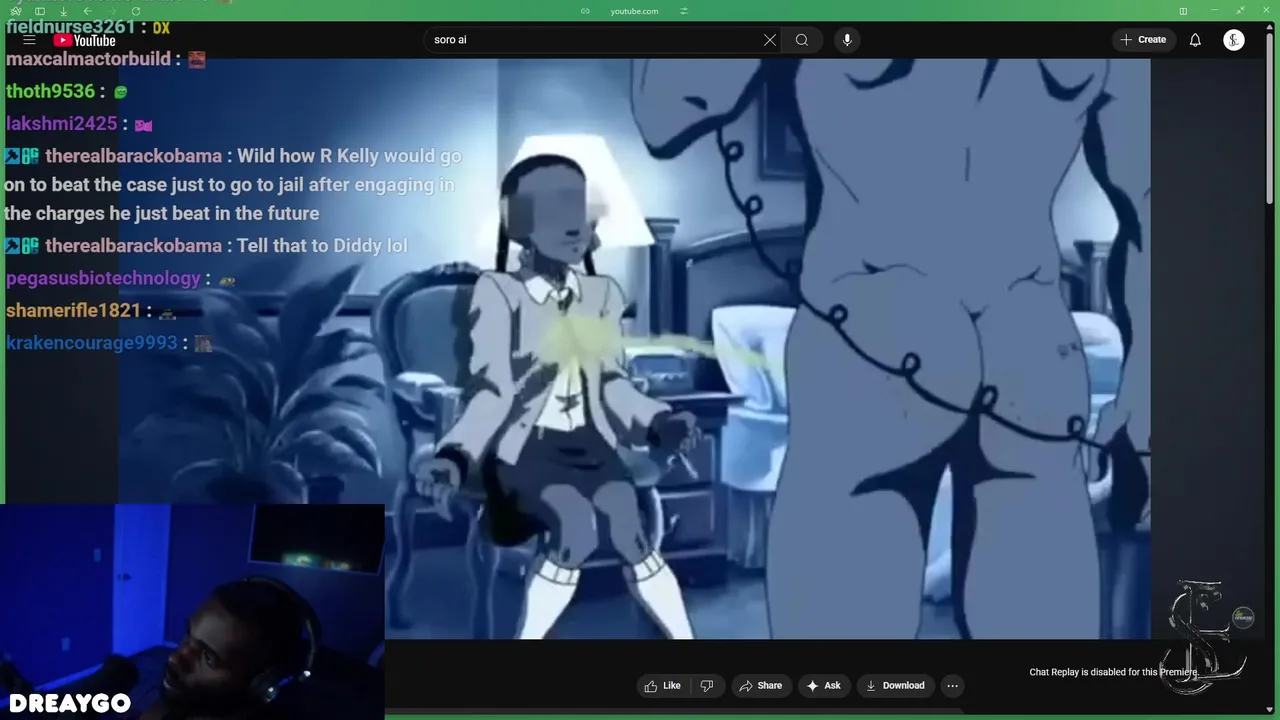Click the link icon beside youtube.com

(x=585, y=11)
